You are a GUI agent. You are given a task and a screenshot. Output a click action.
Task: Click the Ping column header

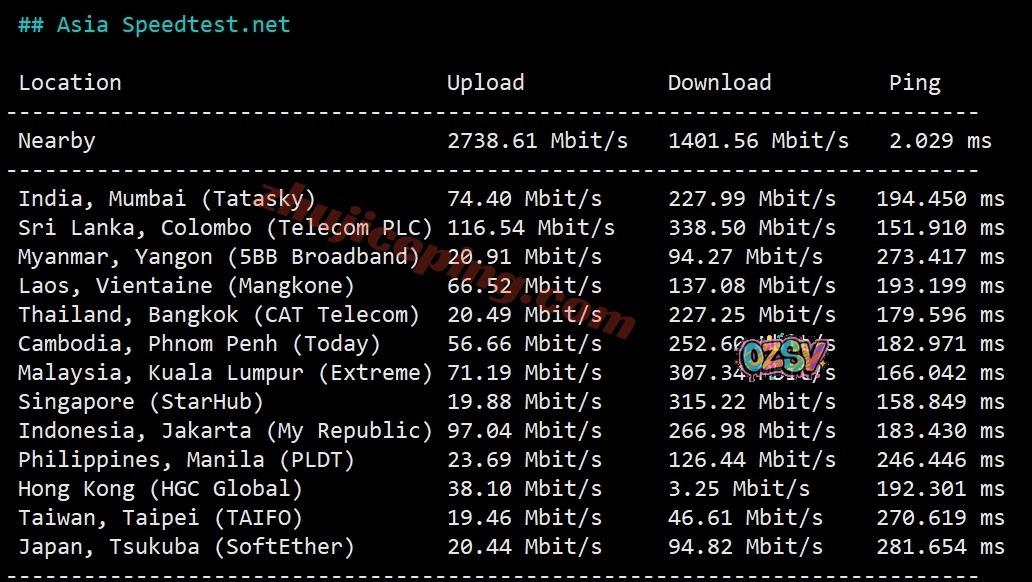click(x=914, y=83)
